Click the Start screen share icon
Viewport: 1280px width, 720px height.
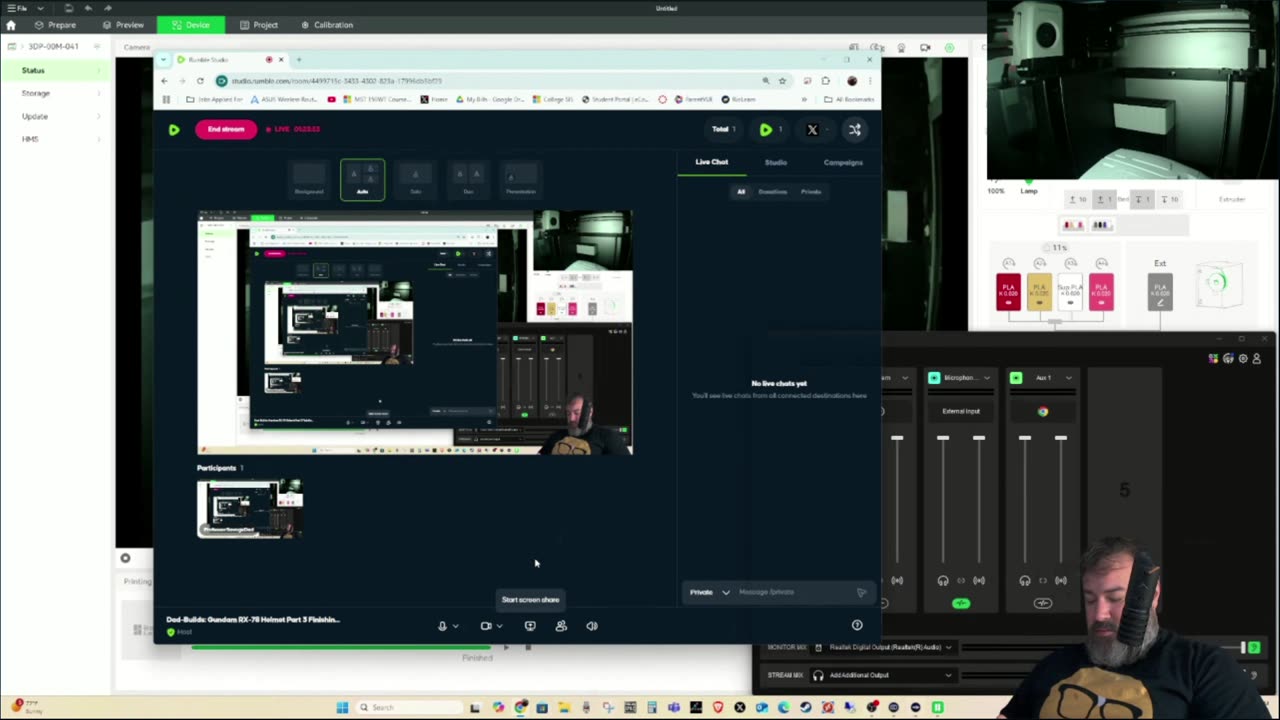click(x=530, y=626)
